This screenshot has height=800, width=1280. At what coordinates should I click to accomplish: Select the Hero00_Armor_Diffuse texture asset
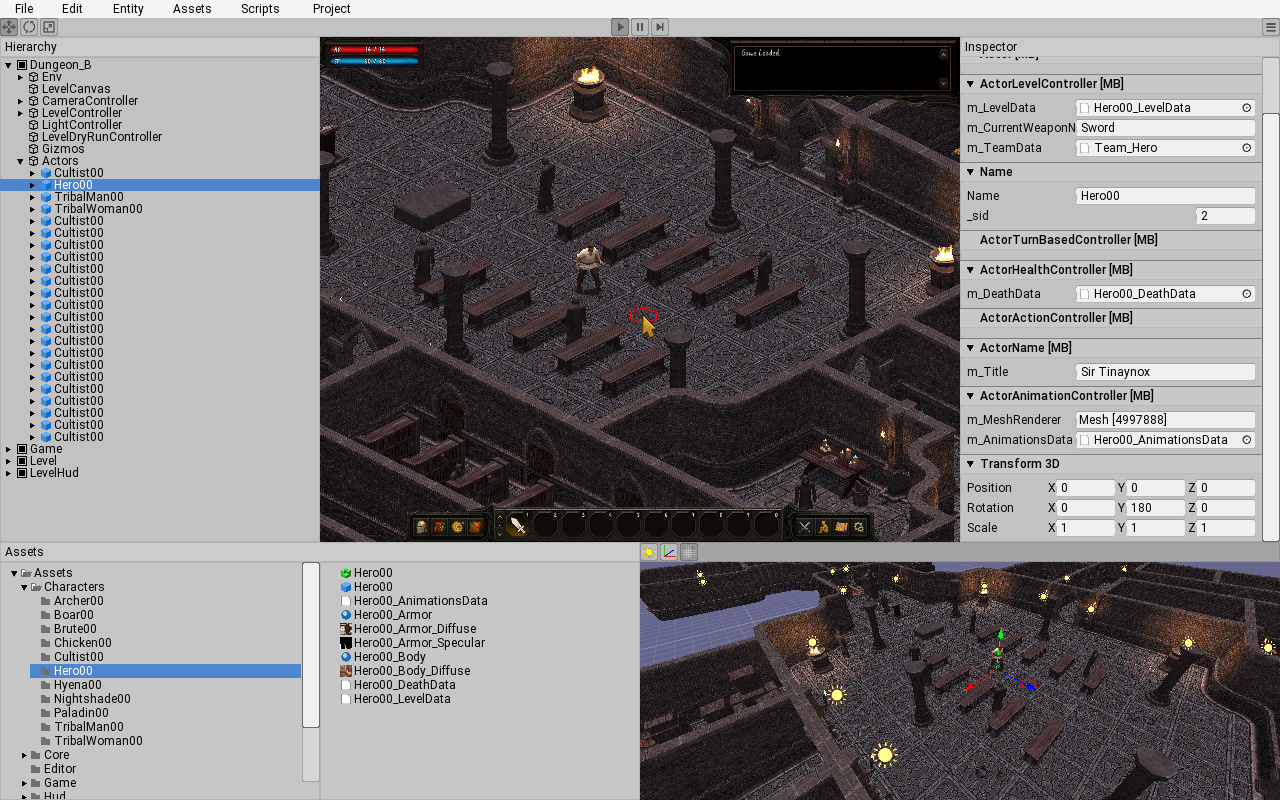pyautogui.click(x=415, y=629)
